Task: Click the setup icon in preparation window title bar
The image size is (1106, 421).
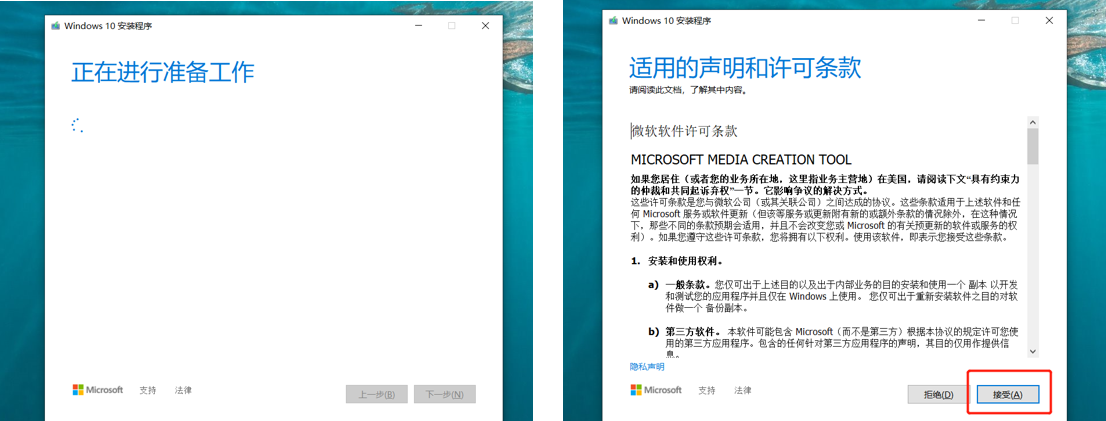Action: coord(56,25)
